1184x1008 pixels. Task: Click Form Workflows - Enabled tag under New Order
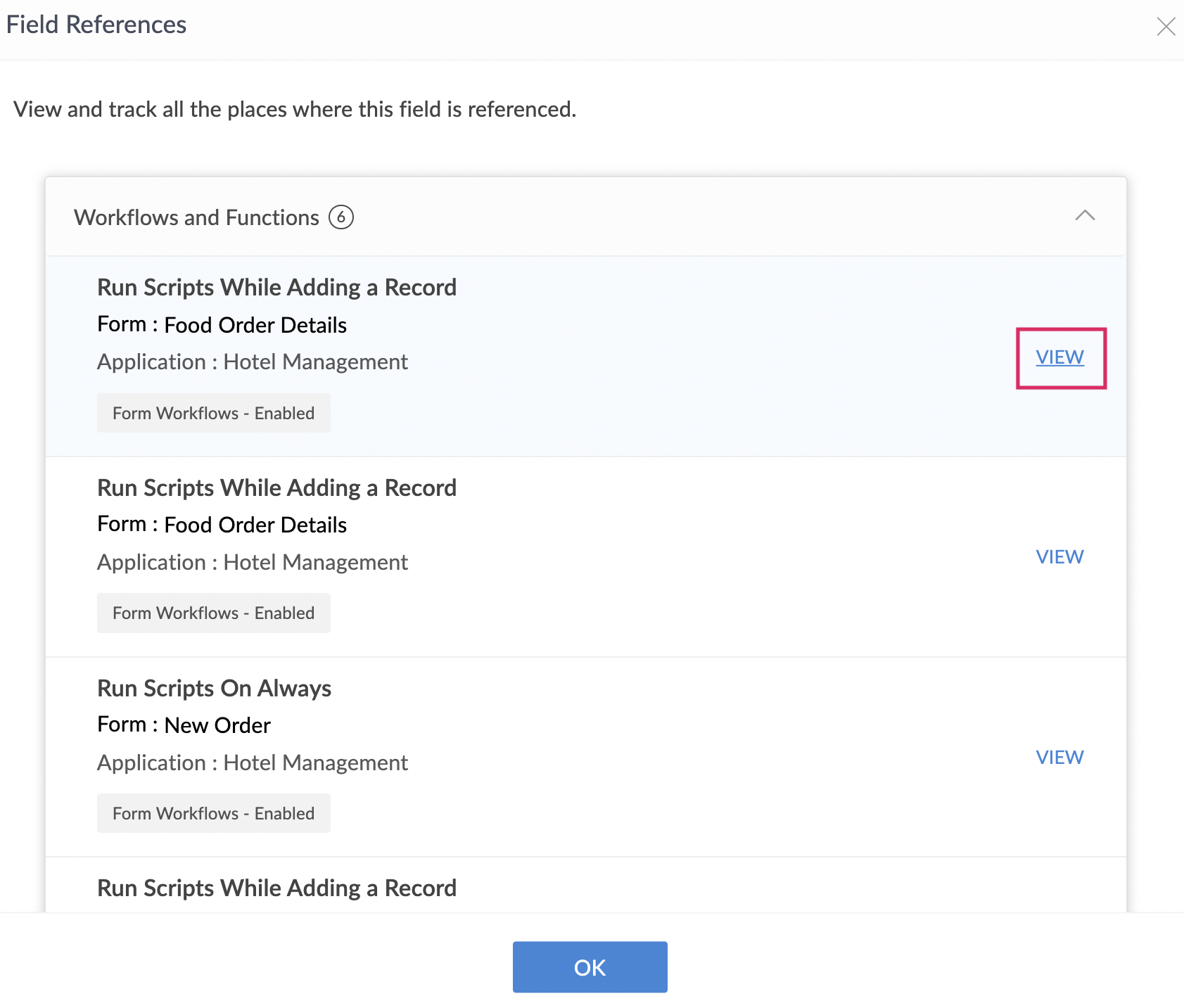[x=213, y=814]
